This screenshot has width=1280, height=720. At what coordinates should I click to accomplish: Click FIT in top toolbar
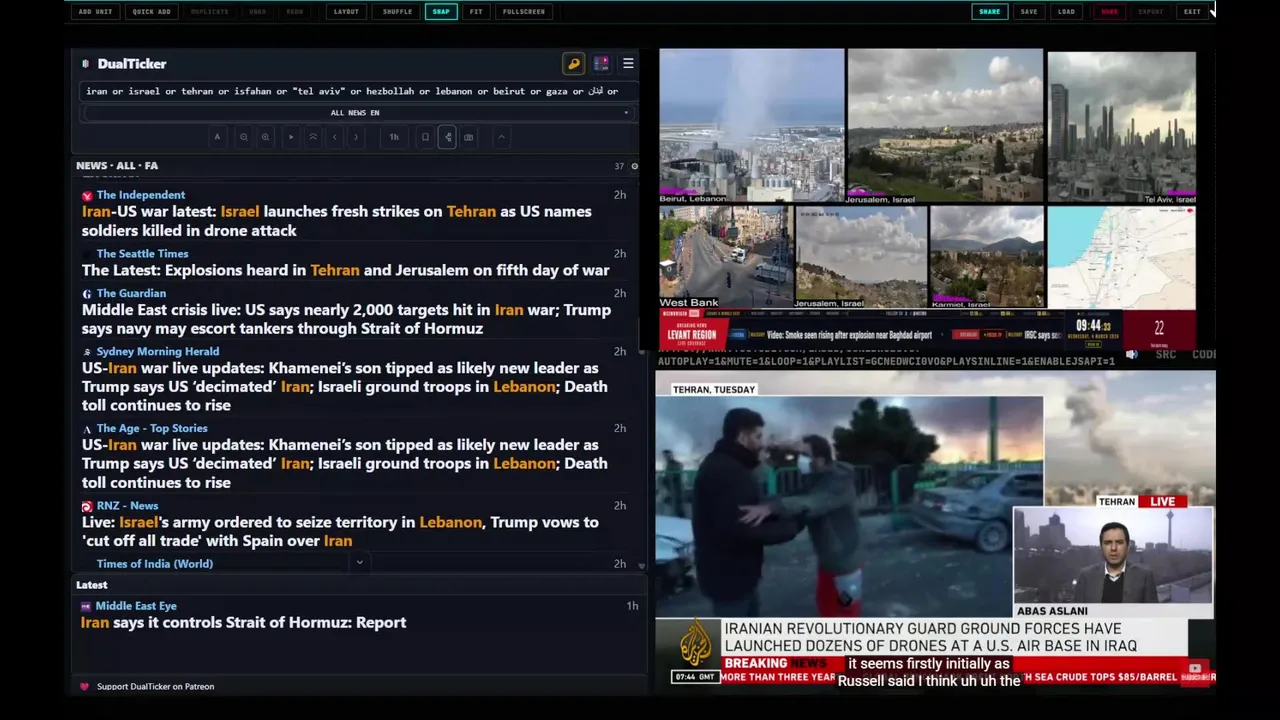click(x=476, y=12)
